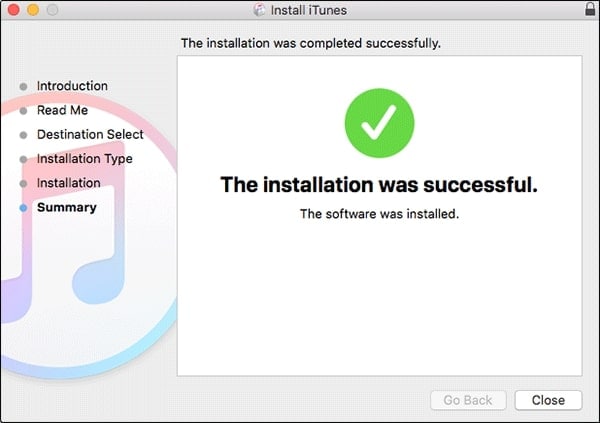Click "The installation was successful." heading
The height and width of the screenshot is (423, 600).
(379, 185)
